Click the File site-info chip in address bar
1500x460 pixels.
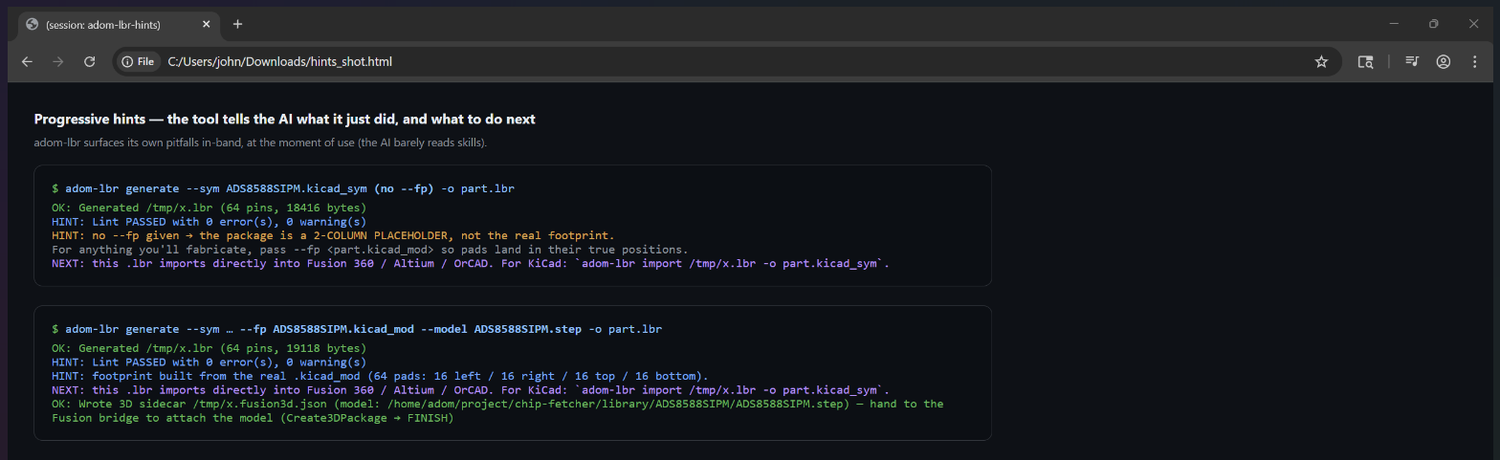click(x=138, y=62)
